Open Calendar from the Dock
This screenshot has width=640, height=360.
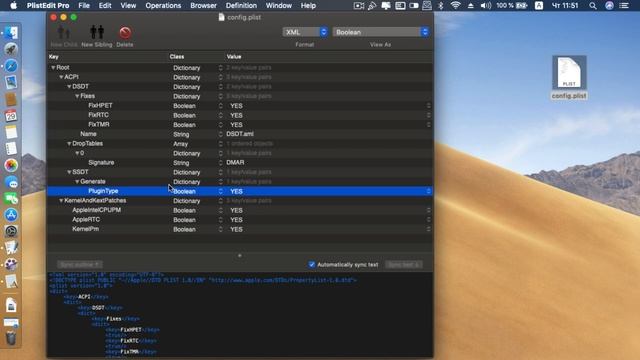pos(11,116)
